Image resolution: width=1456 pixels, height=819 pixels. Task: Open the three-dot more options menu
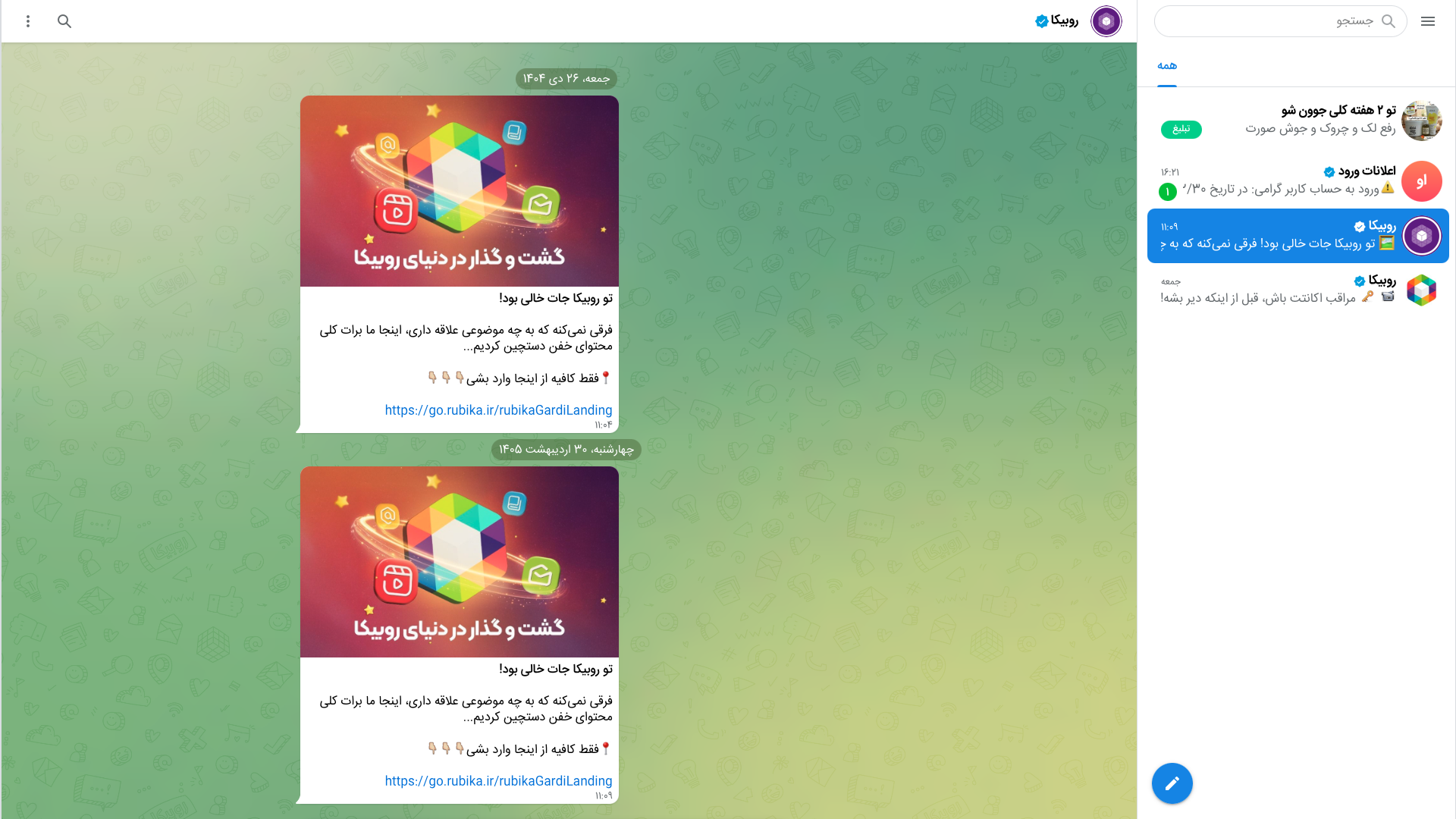pos(28,21)
